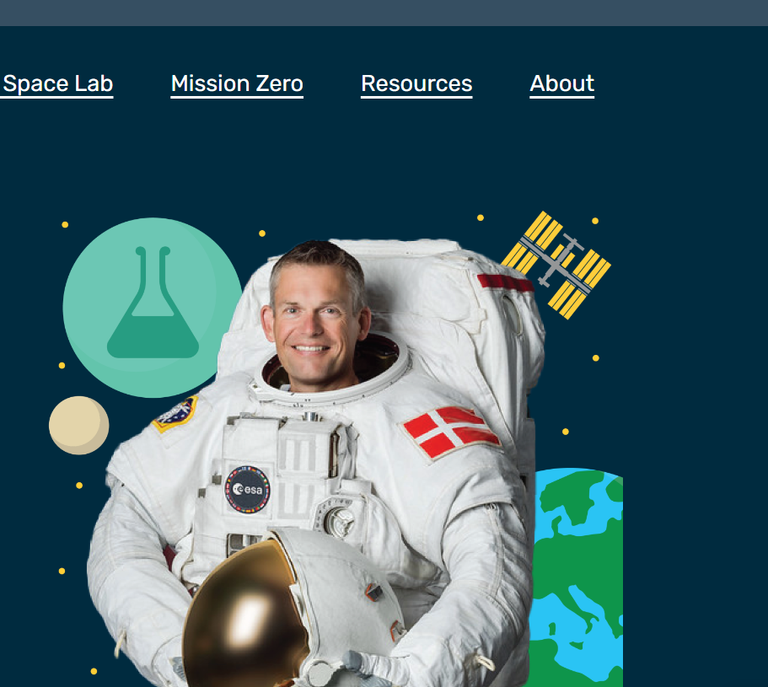This screenshot has width=768, height=687.
Task: Click the round chest gauge on spacesuit
Action: click(x=339, y=521)
